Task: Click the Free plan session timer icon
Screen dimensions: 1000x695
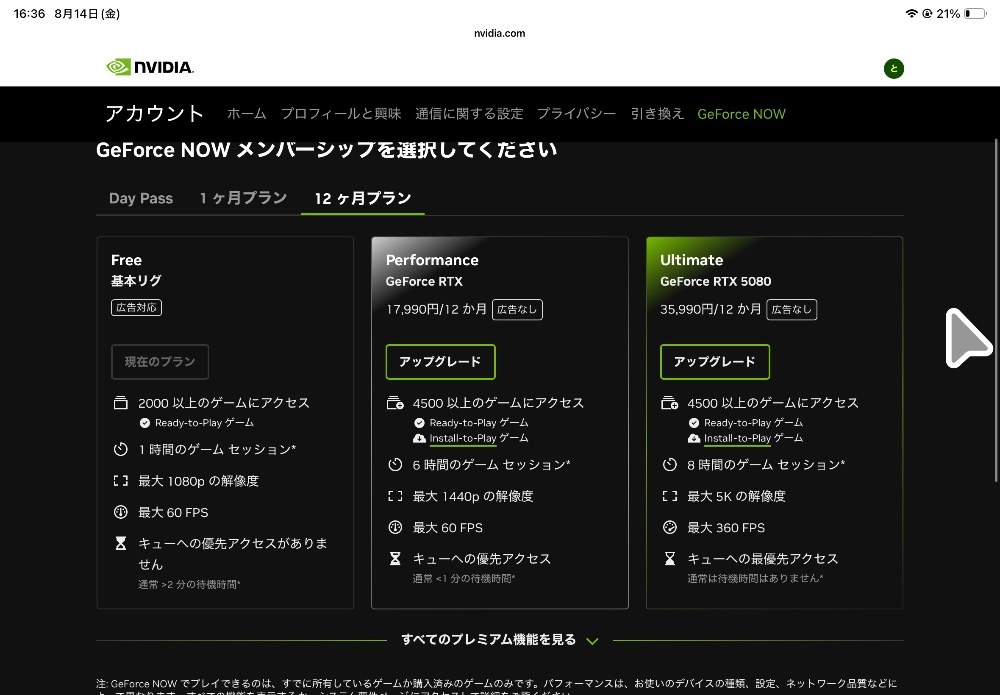Action: (121, 450)
